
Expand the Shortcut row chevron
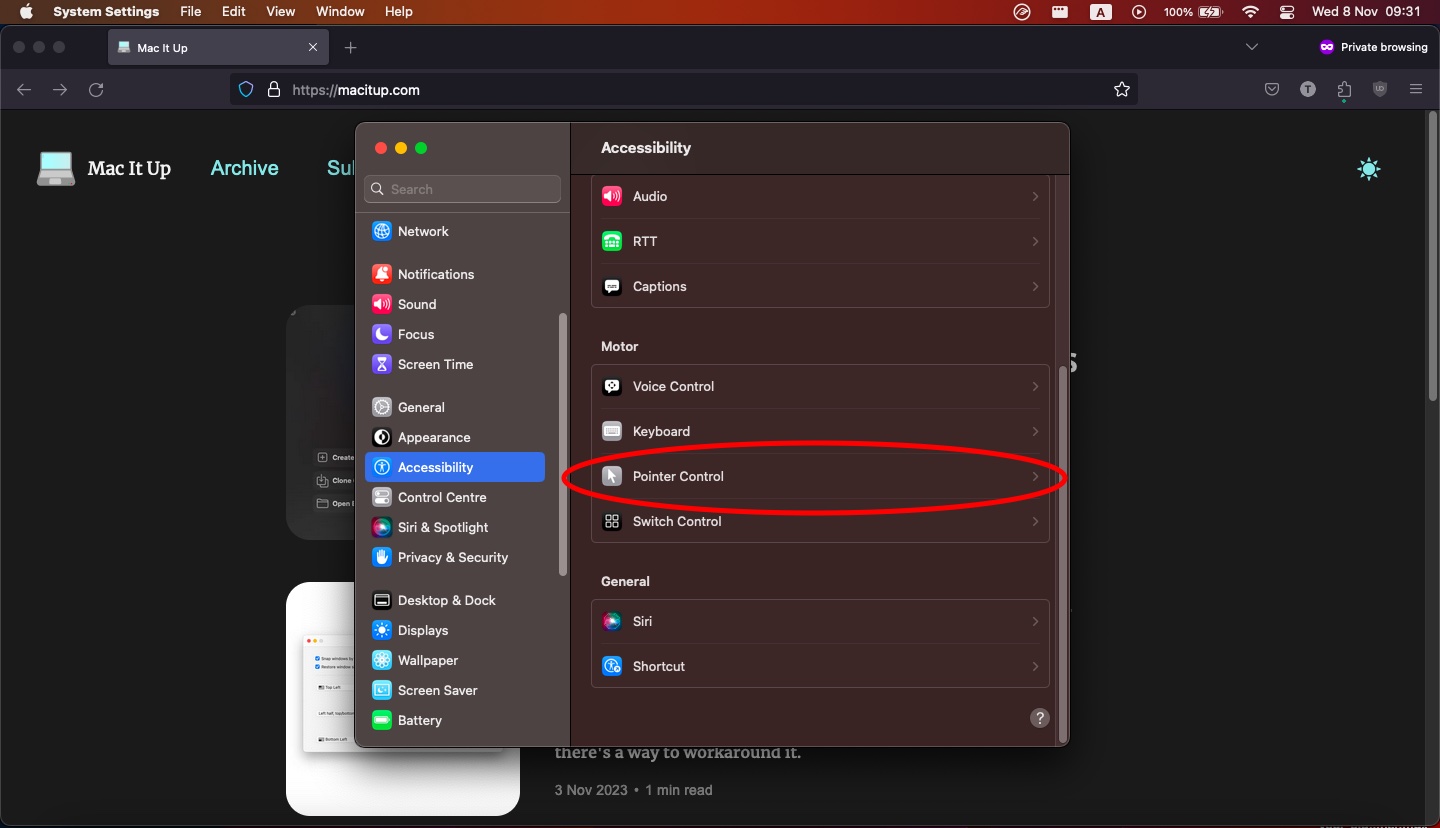(x=1035, y=667)
